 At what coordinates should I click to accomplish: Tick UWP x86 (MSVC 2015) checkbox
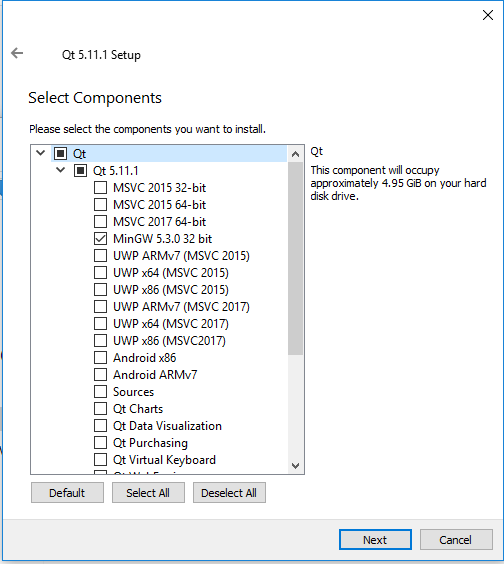pos(100,290)
